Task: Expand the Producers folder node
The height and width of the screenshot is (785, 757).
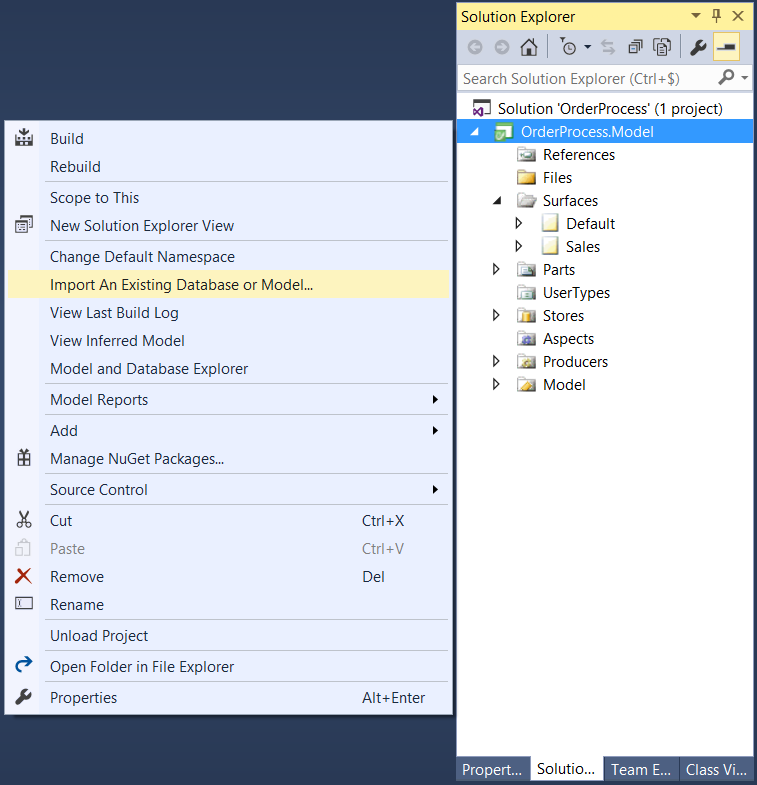Action: [497, 361]
